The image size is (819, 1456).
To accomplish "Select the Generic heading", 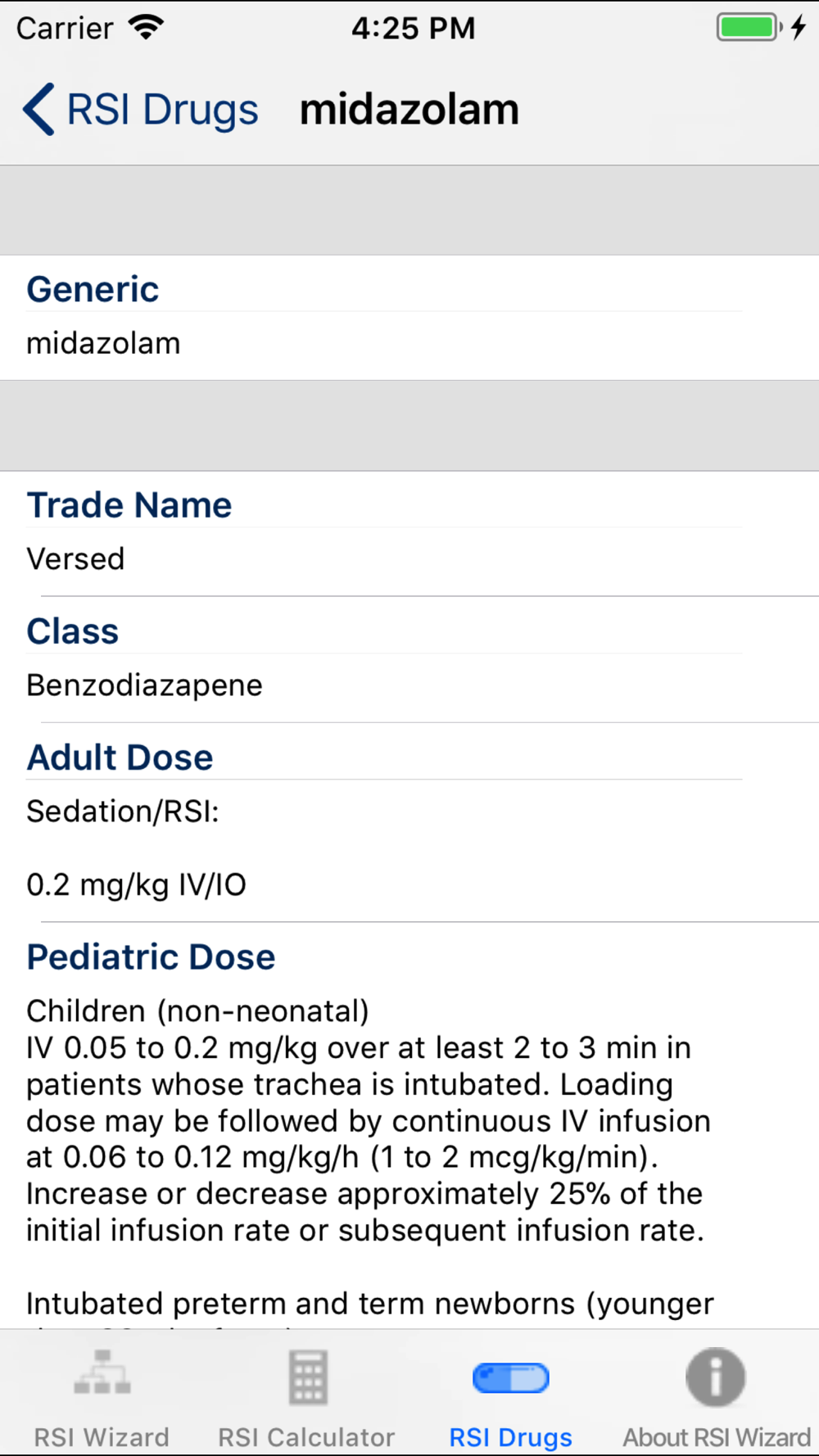I will [x=93, y=289].
